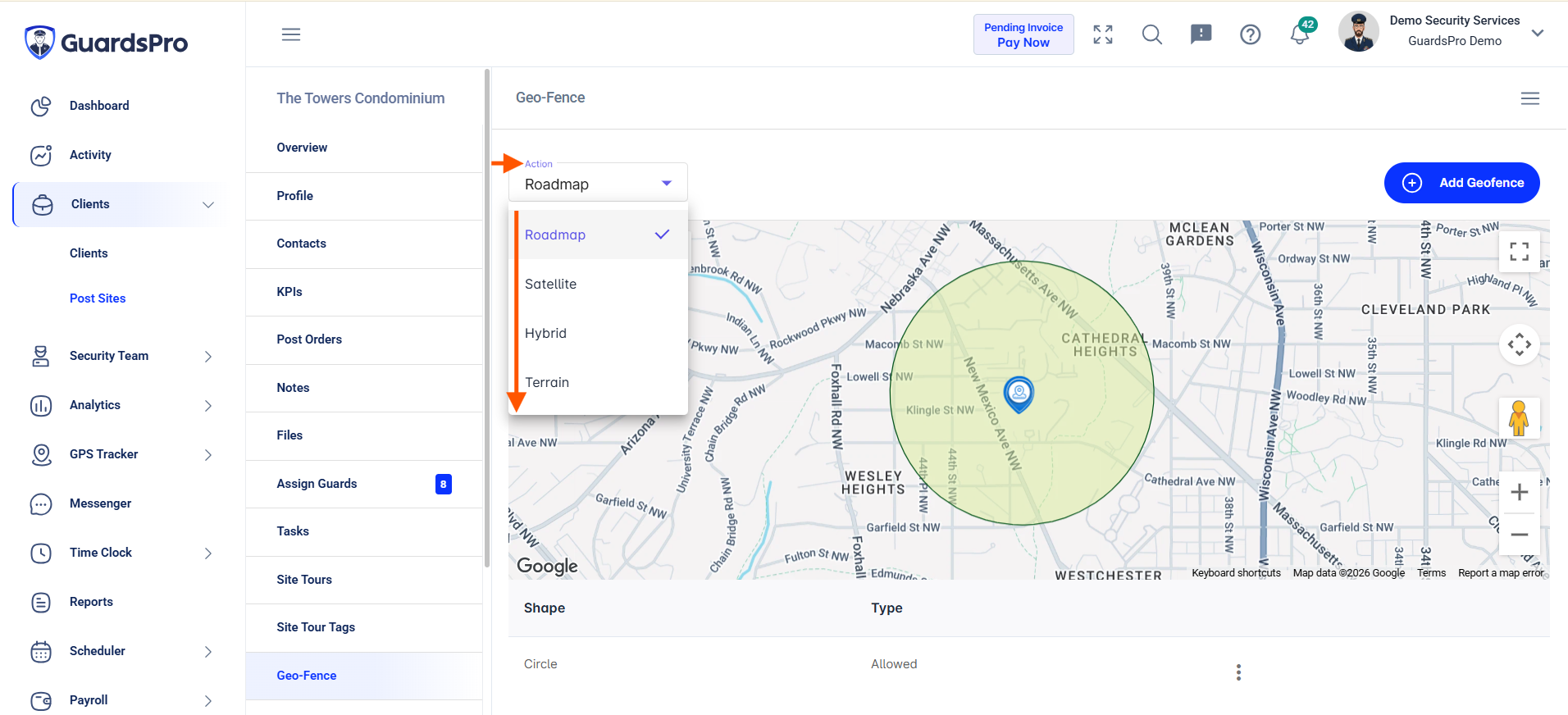Select the Street View pegman icon
This screenshot has height=715, width=1568.
click(1520, 418)
